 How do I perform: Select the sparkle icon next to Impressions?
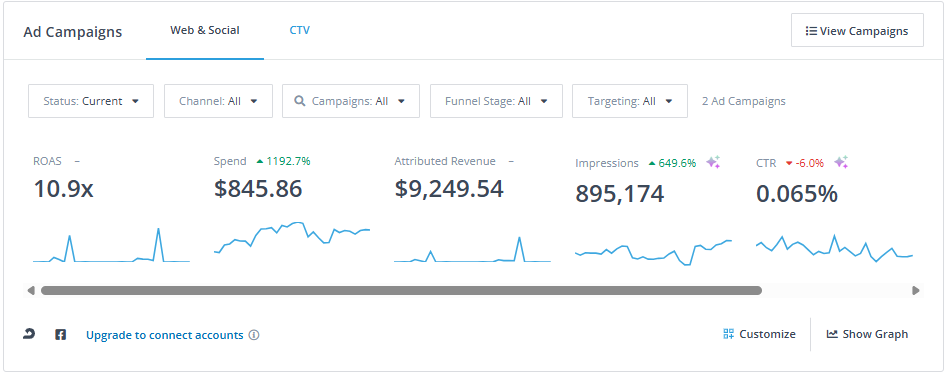713,162
